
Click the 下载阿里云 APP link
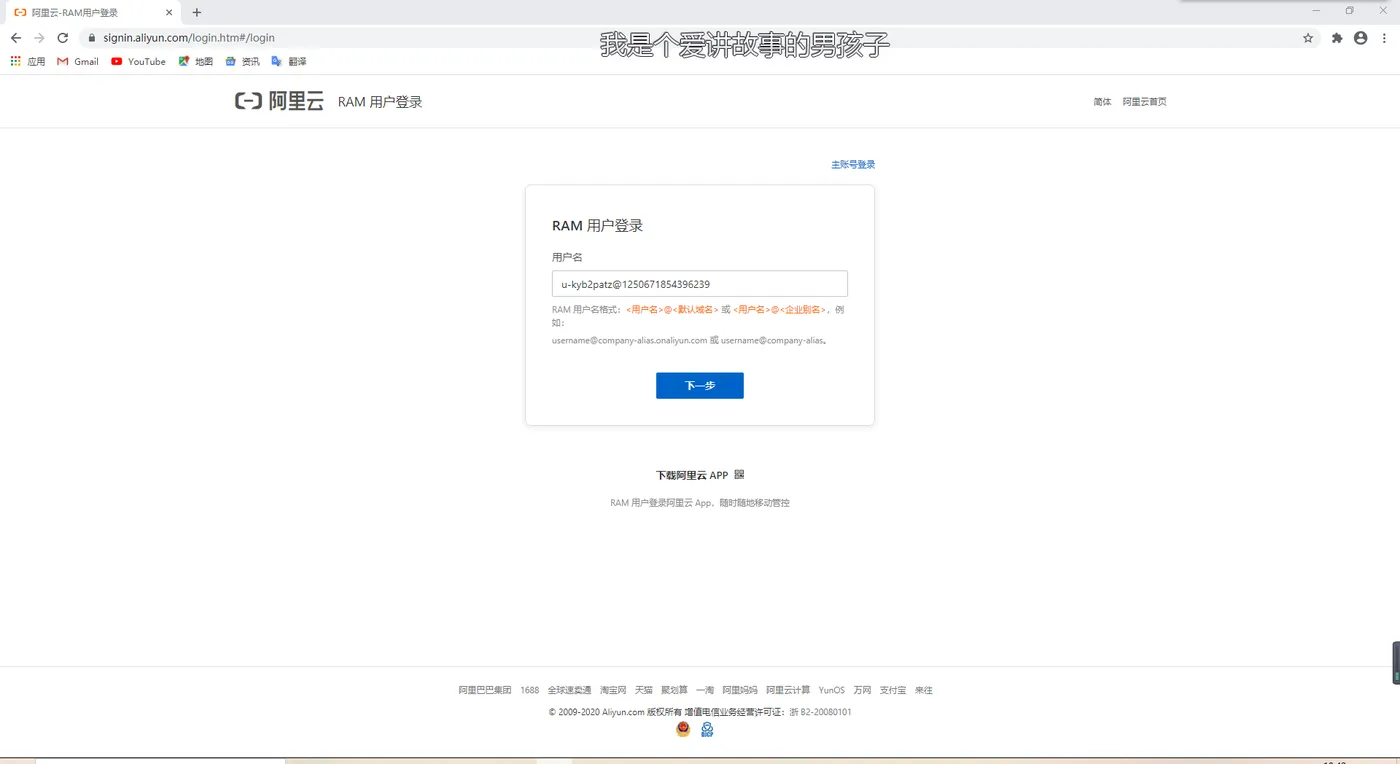[692, 475]
